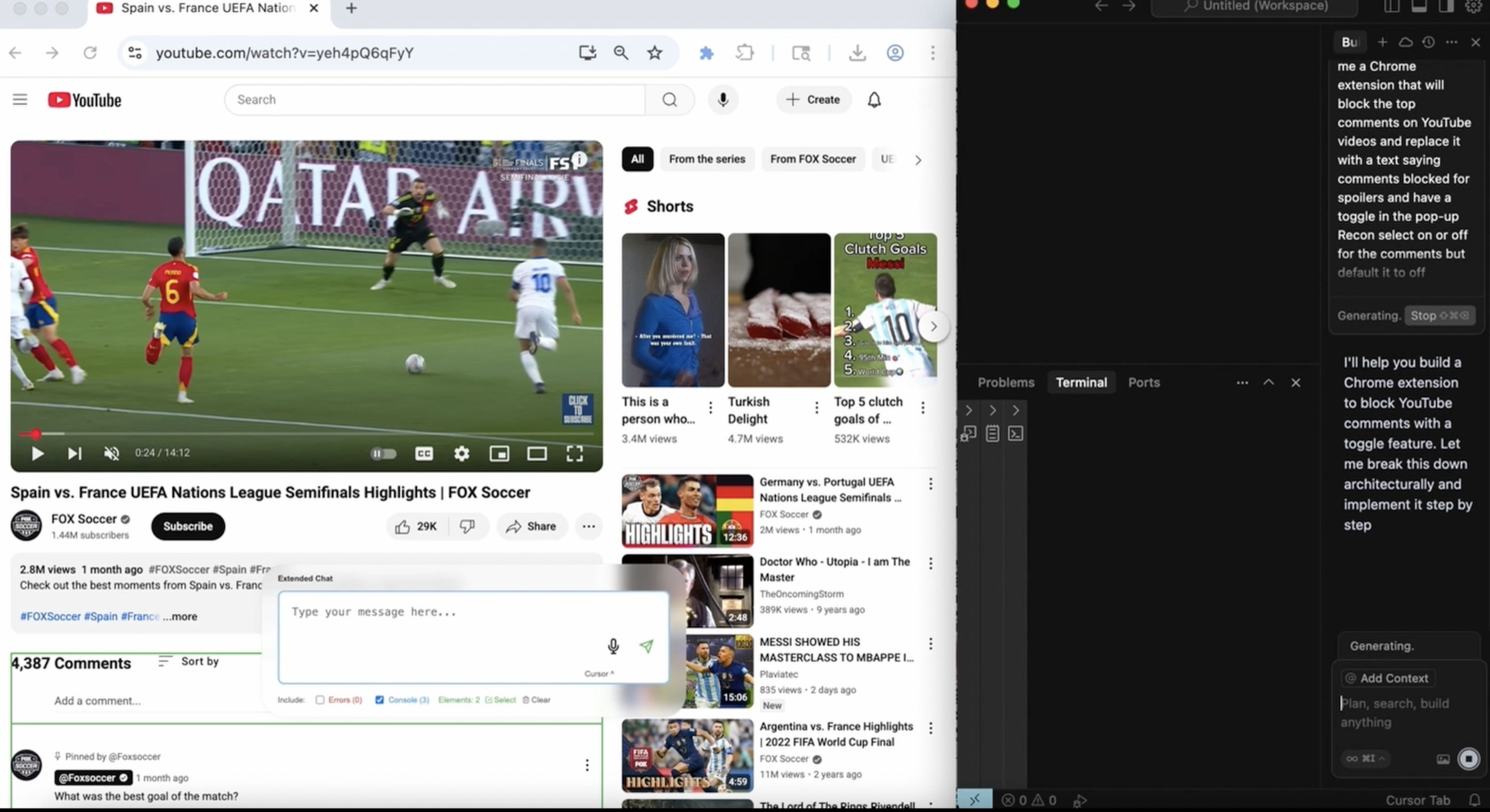Like the video (29K)
The height and width of the screenshot is (812, 1490).
(x=416, y=526)
